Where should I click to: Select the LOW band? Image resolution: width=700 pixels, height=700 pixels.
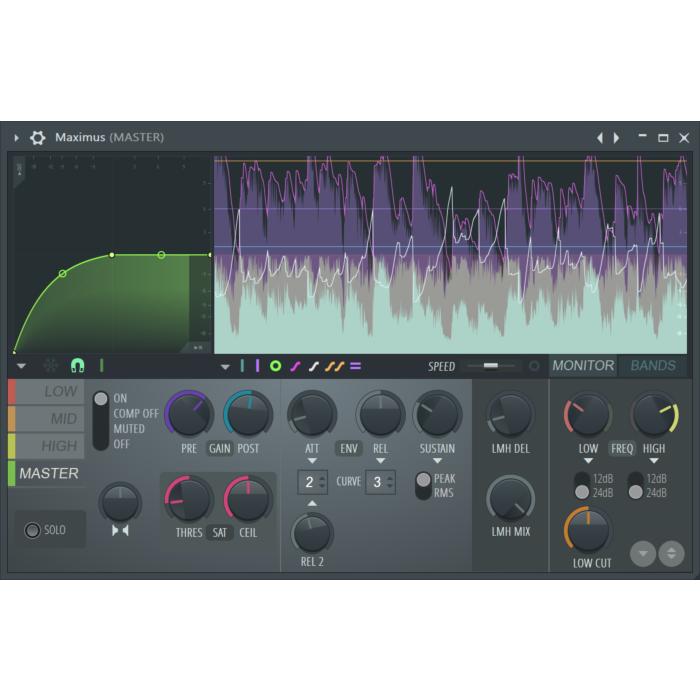(46, 392)
